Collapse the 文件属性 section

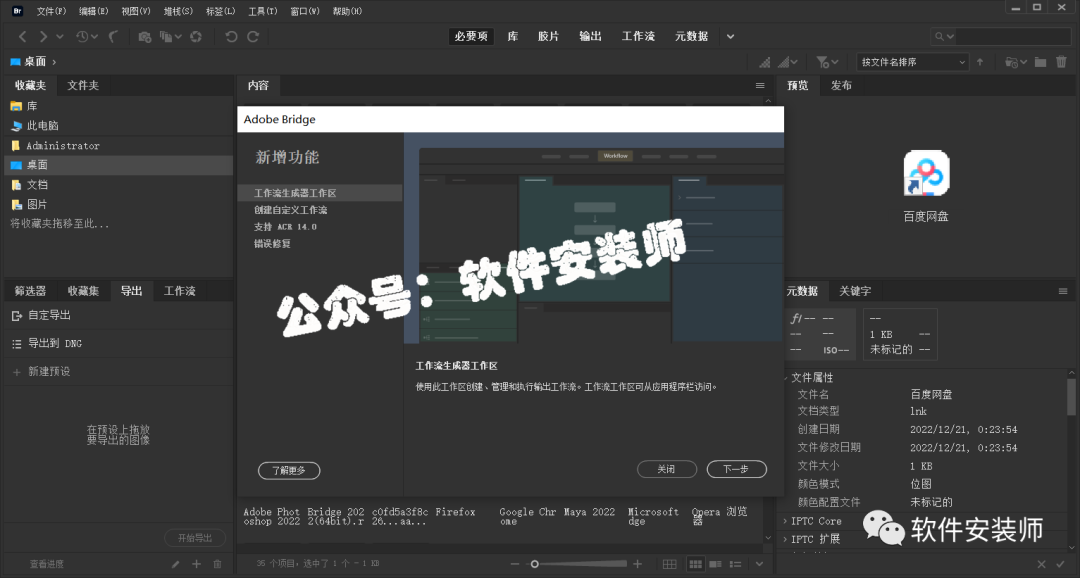(787, 378)
